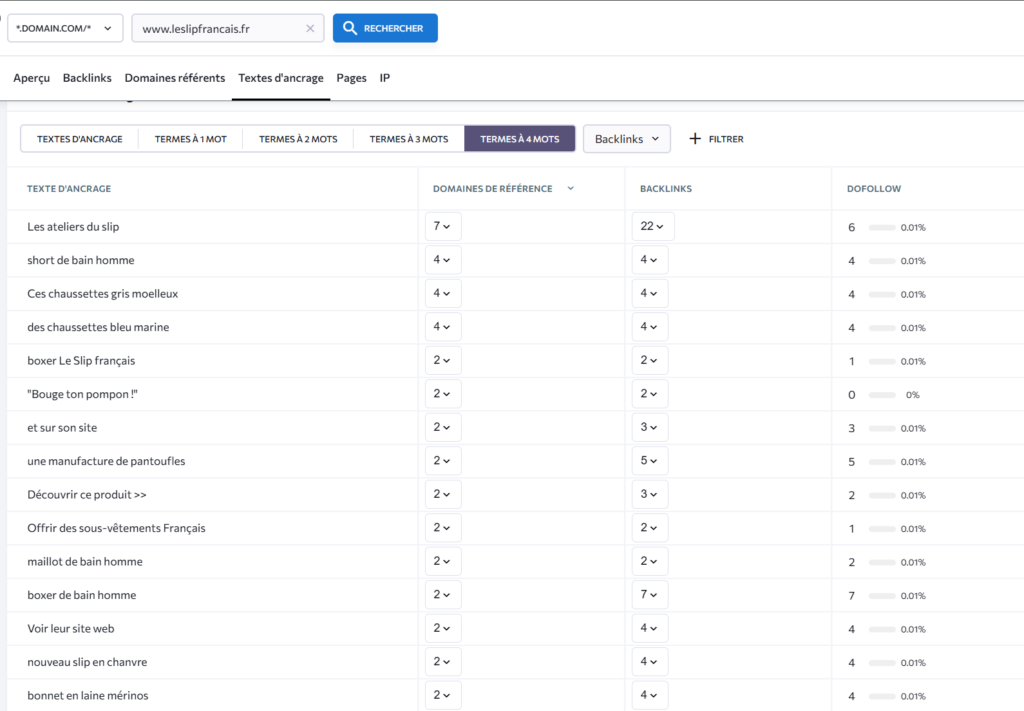Expand backlinks for et sur son site

pyautogui.click(x=650, y=427)
